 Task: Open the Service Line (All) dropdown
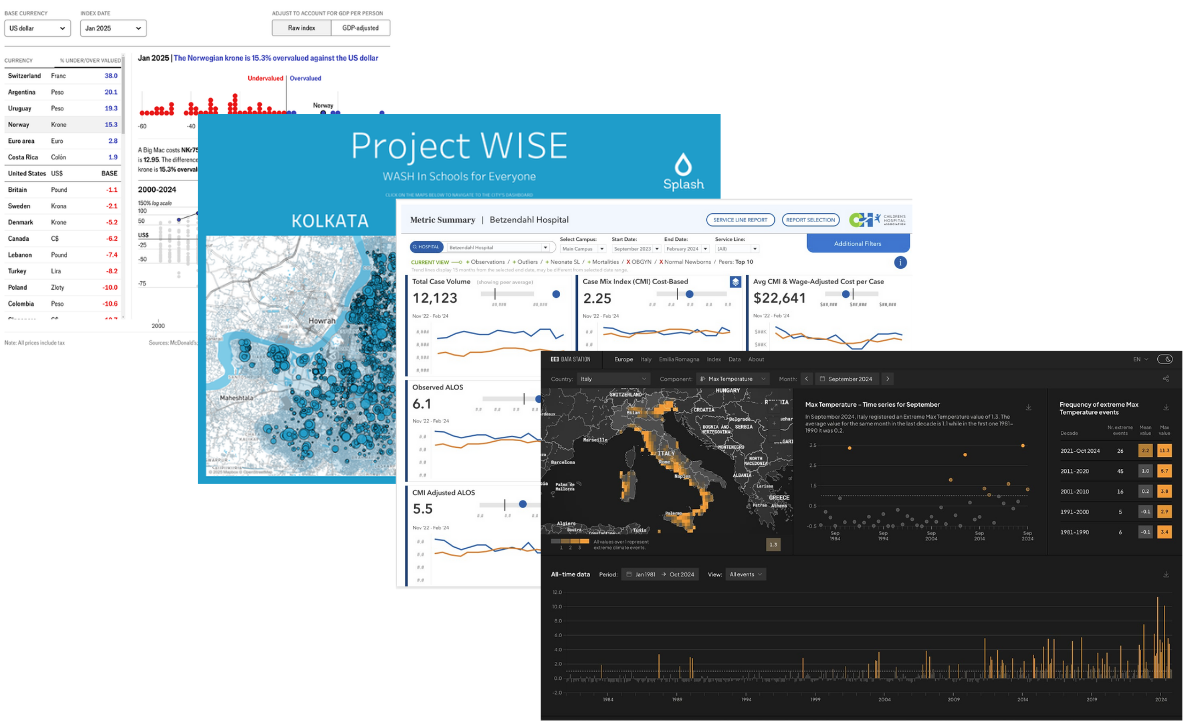pyautogui.click(x=736, y=248)
